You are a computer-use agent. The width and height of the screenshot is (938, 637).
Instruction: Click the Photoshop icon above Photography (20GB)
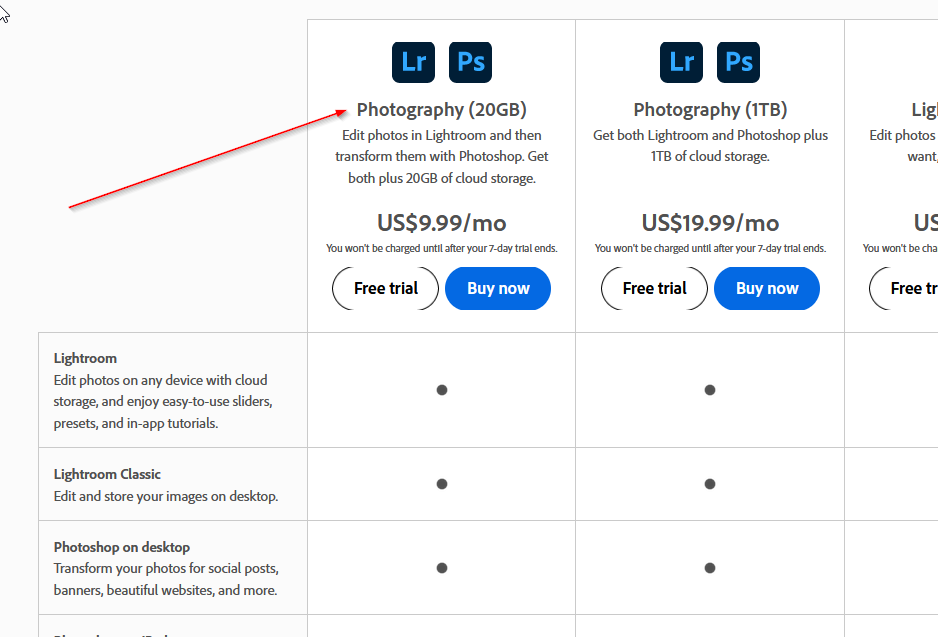tap(470, 62)
